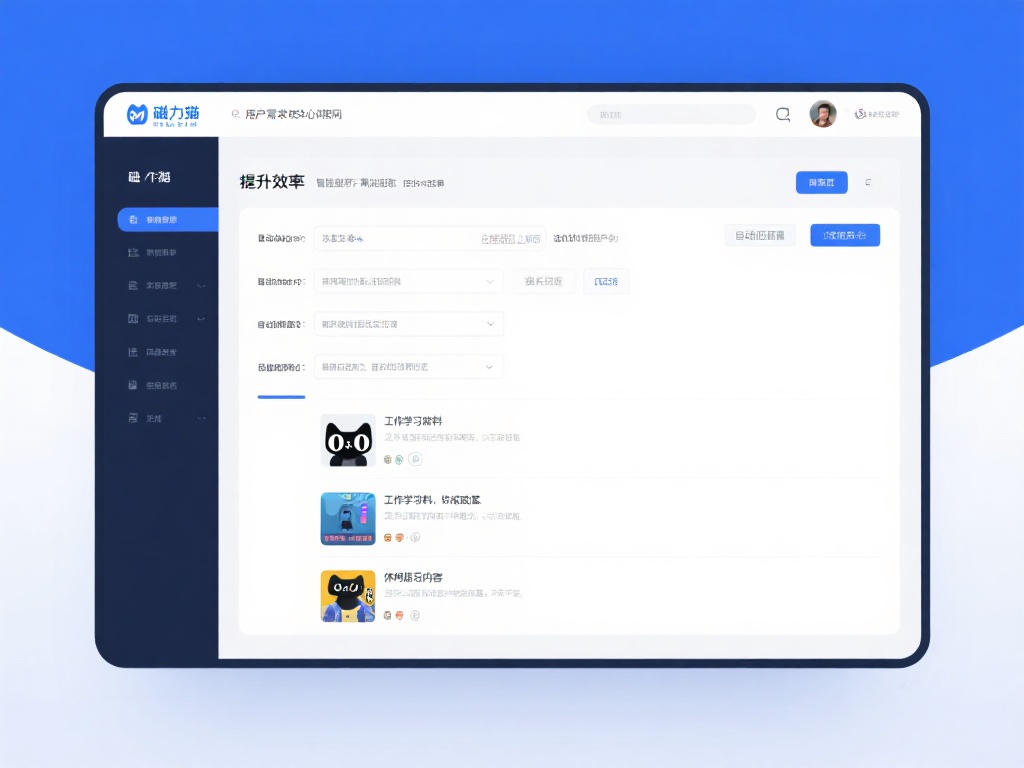Open the black cat thumbnail on gray background
This screenshot has height=768, width=1024.
point(348,441)
